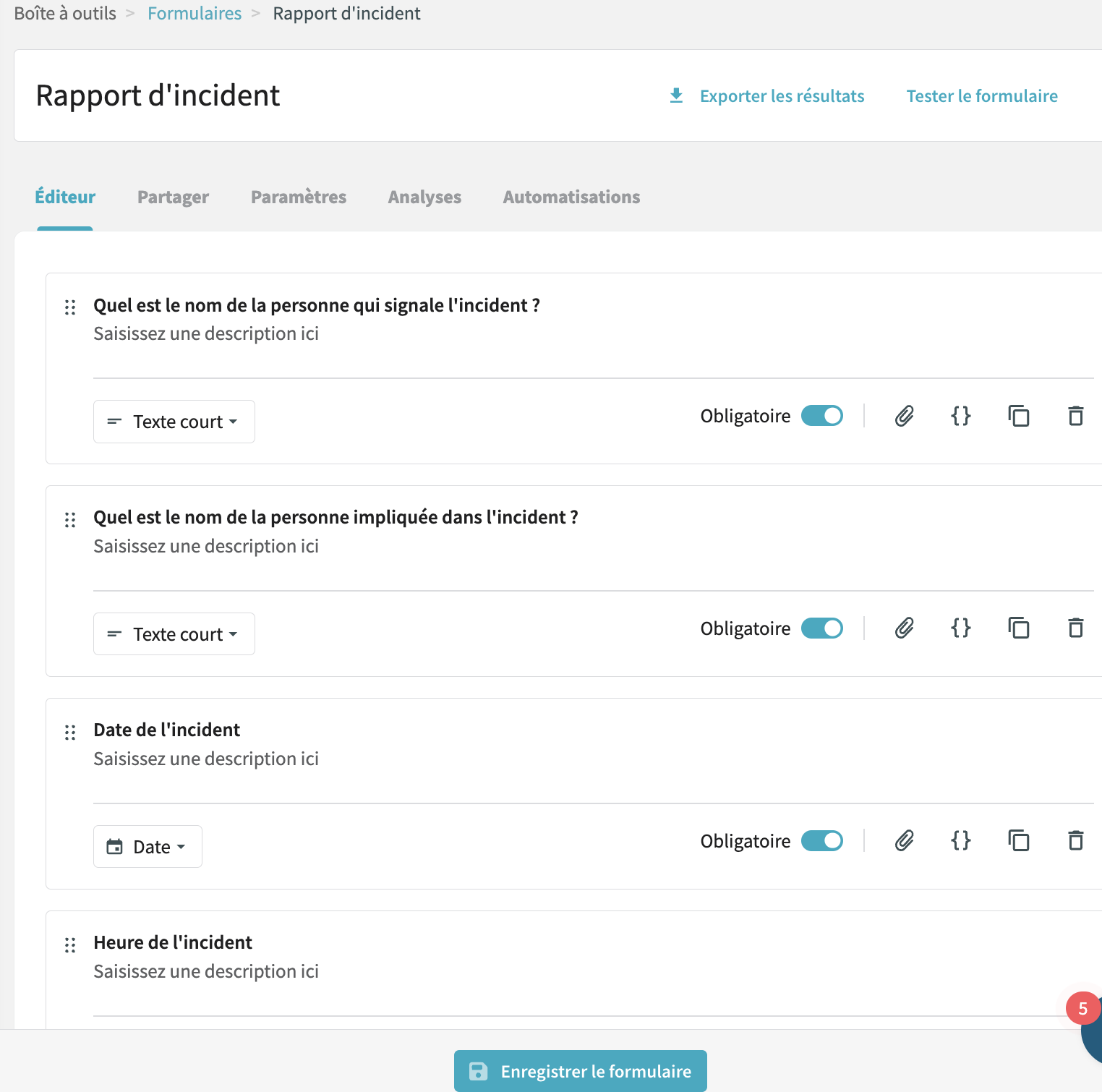
Task: Duplicate the involved person name question
Action: (x=1019, y=628)
